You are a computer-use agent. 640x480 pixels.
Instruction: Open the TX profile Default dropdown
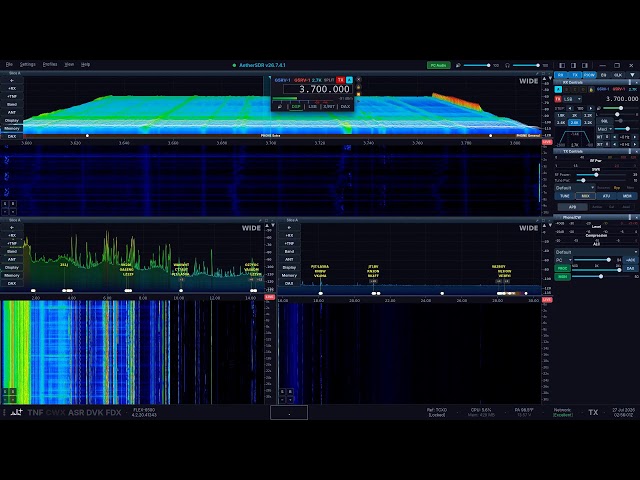(575, 188)
